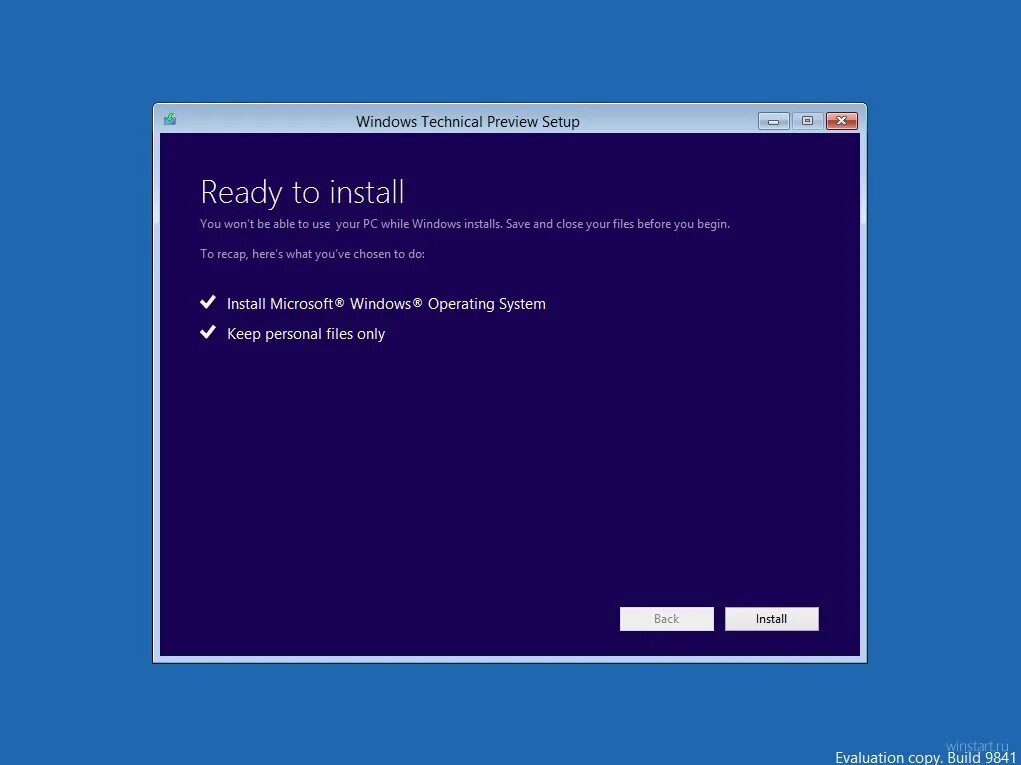
Task: Click the 'Windows Technical Preview Setup' window title
Action: 468,122
